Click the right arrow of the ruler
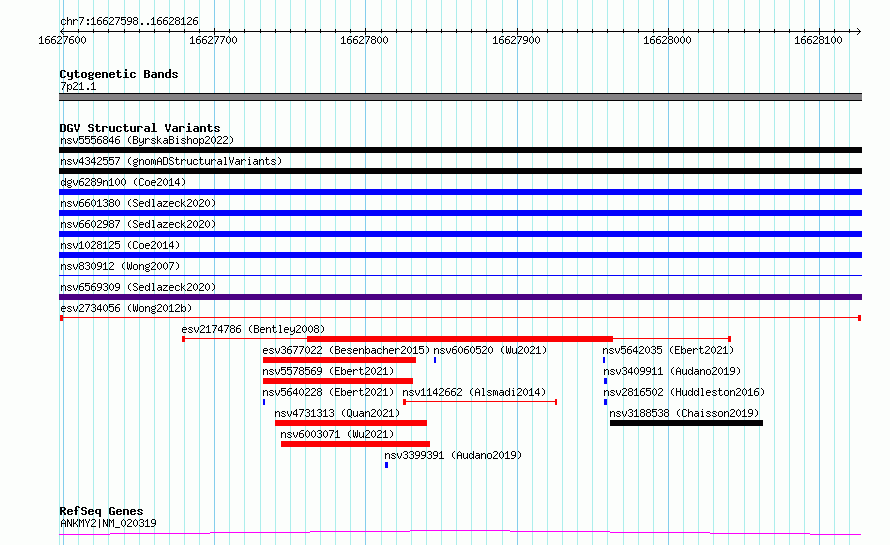 coord(858,31)
